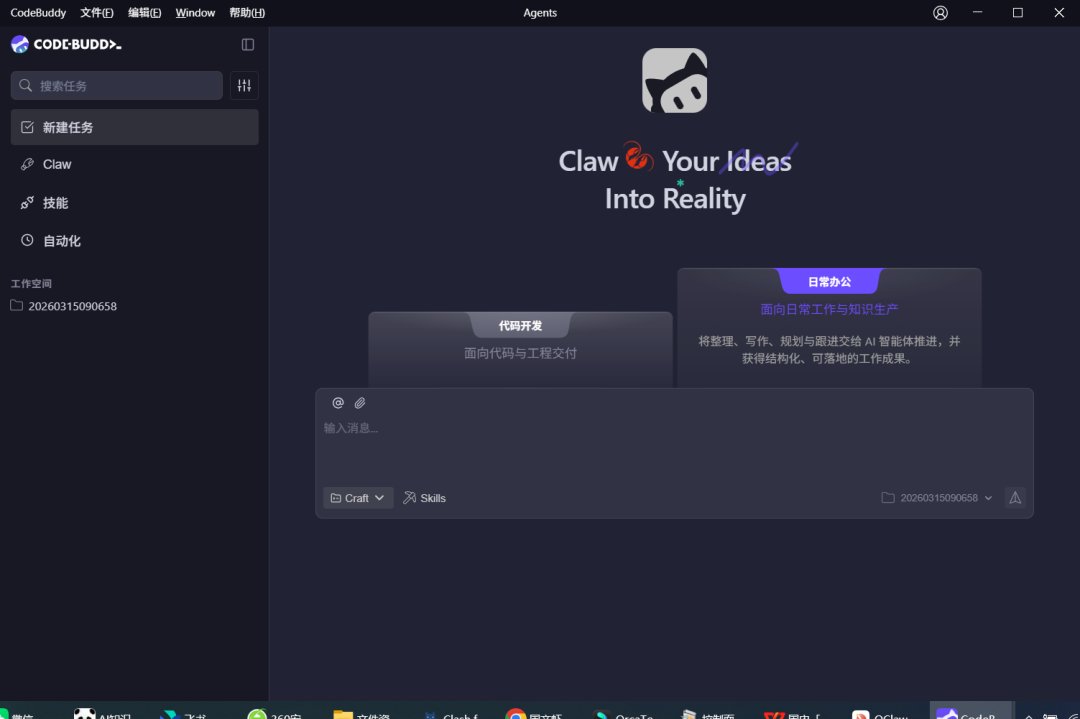
Task: Switch to the 代码开发 tab
Action: 521,326
